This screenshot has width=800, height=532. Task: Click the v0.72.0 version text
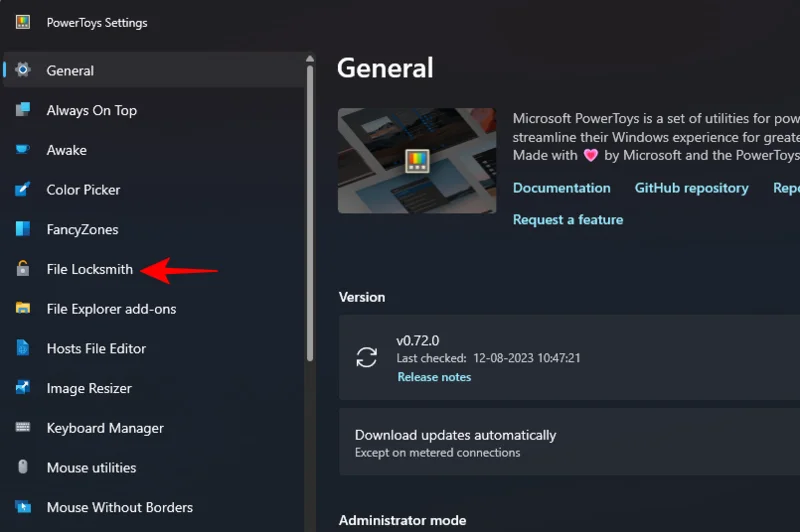[x=418, y=340]
